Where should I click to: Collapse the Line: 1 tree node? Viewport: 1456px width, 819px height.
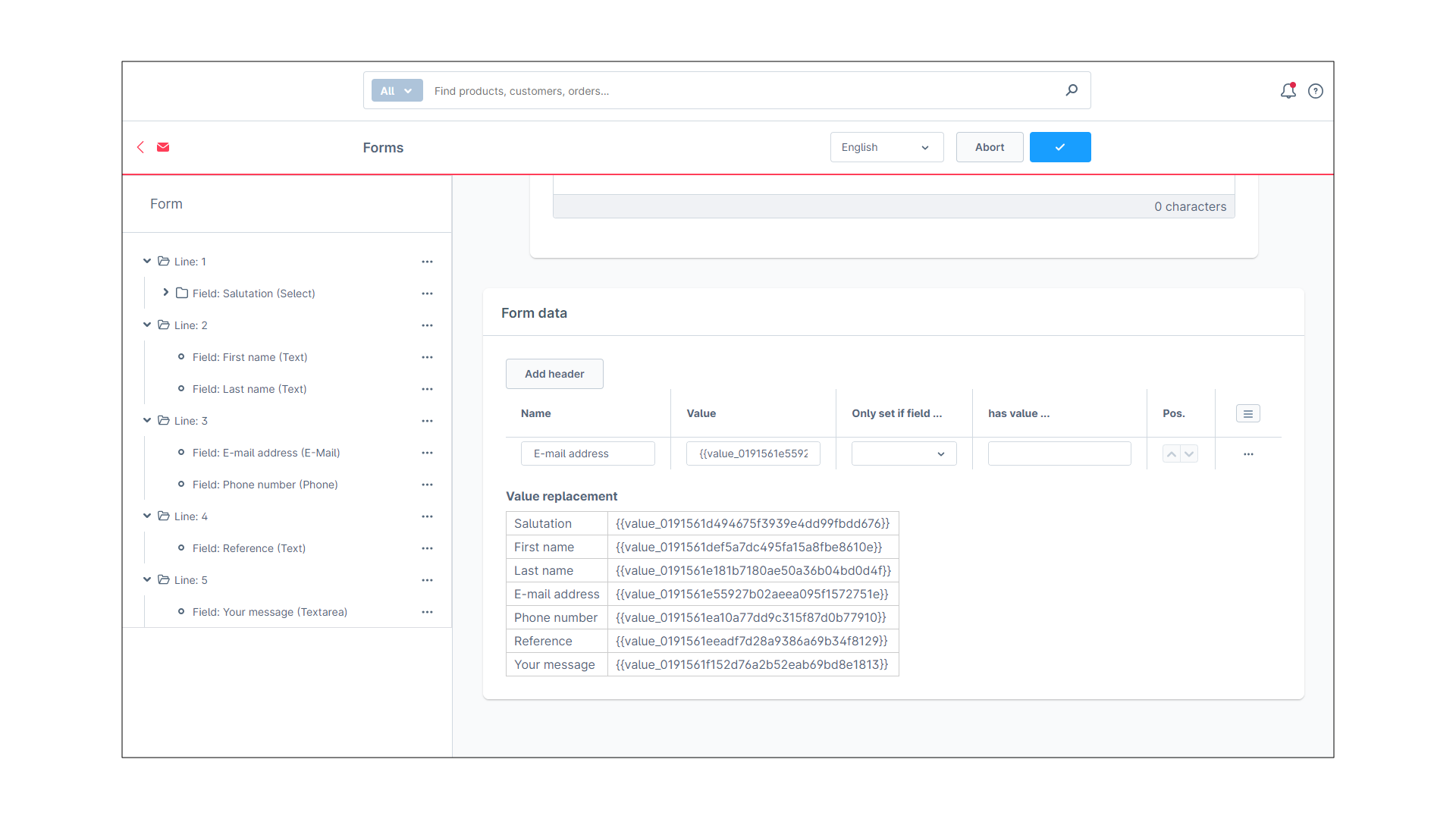pos(147,261)
